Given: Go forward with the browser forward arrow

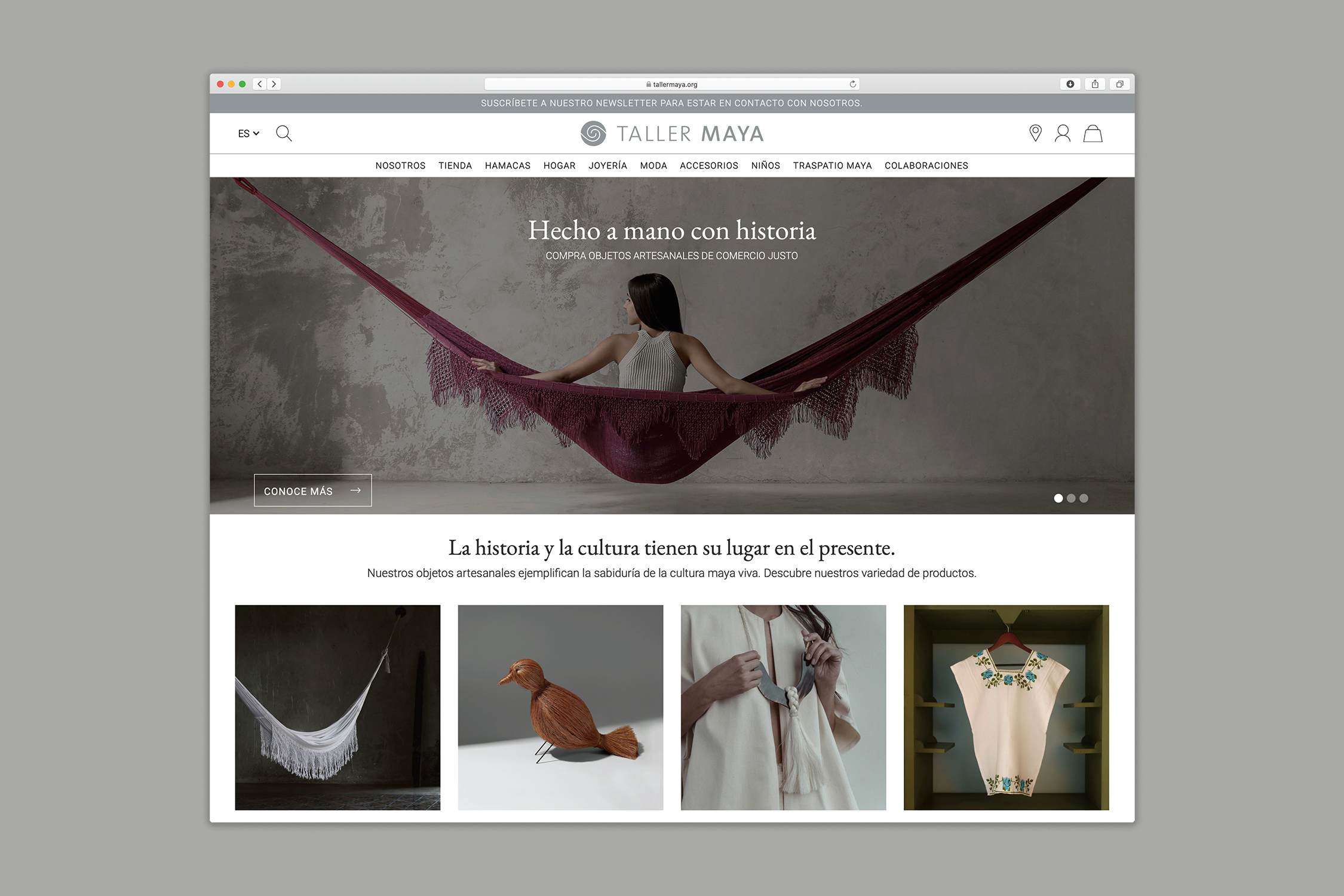Looking at the screenshot, I should pyautogui.click(x=274, y=84).
